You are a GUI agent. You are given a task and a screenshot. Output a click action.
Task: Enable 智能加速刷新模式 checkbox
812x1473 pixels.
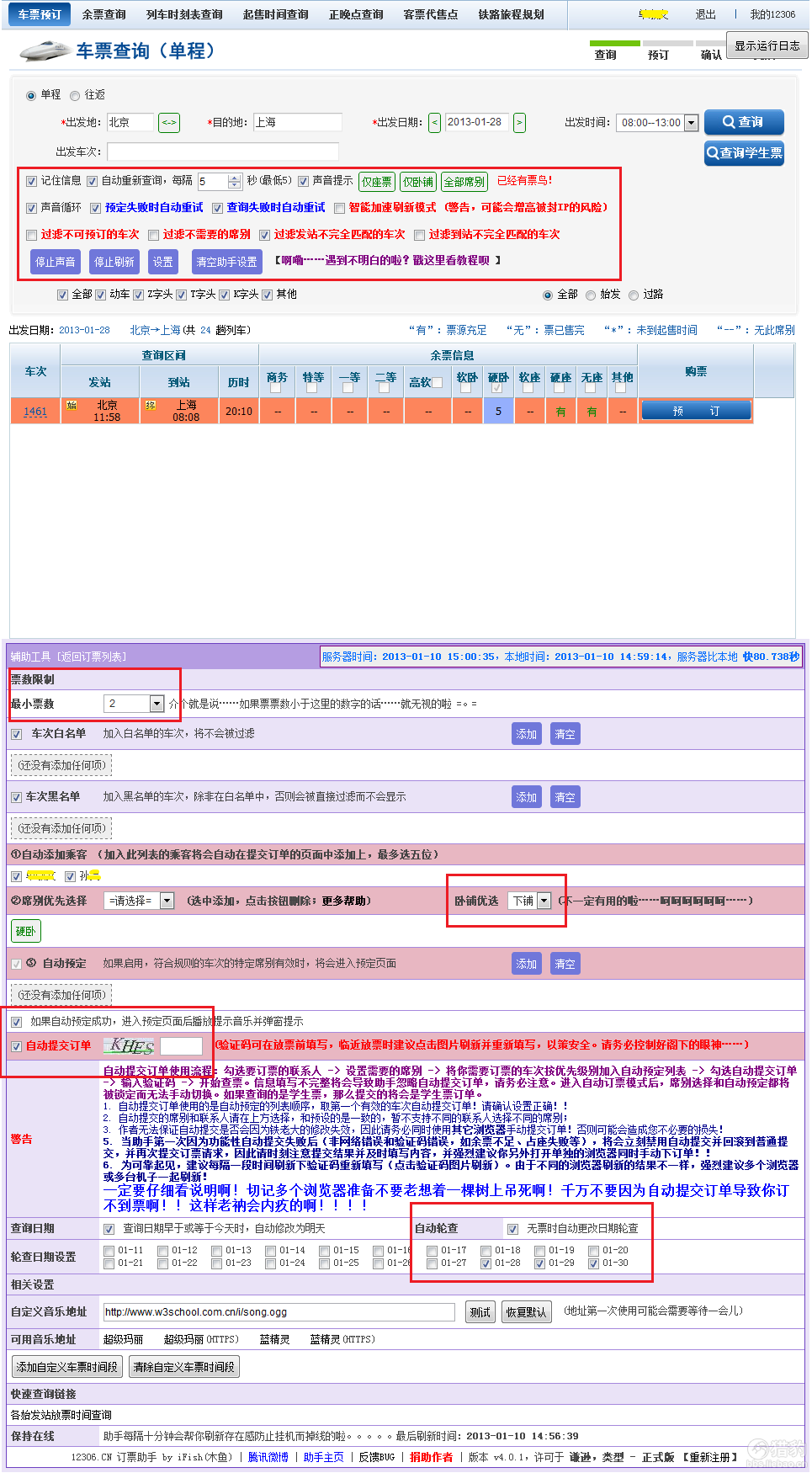tap(339, 208)
